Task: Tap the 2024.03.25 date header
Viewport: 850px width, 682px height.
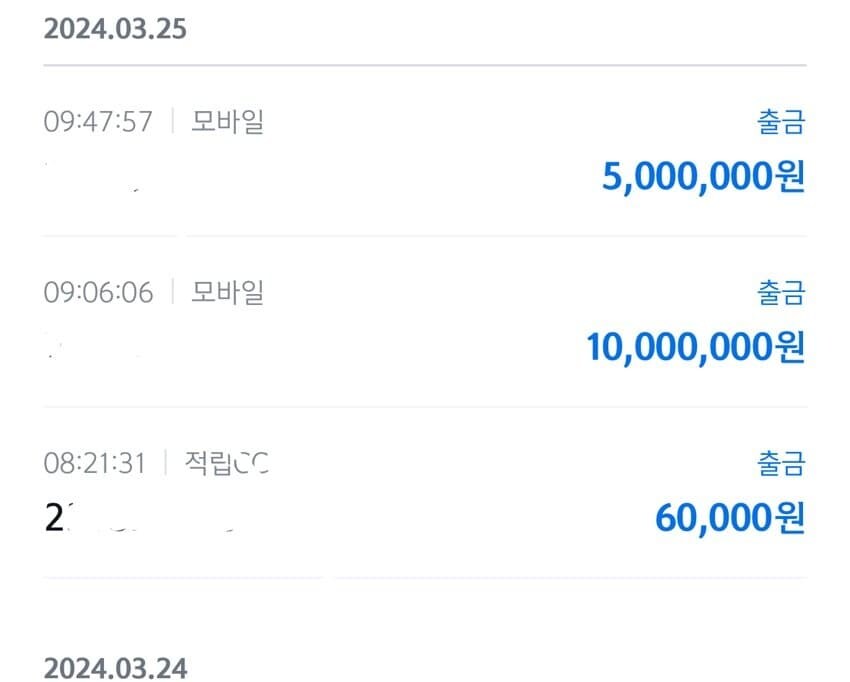Action: click(115, 28)
